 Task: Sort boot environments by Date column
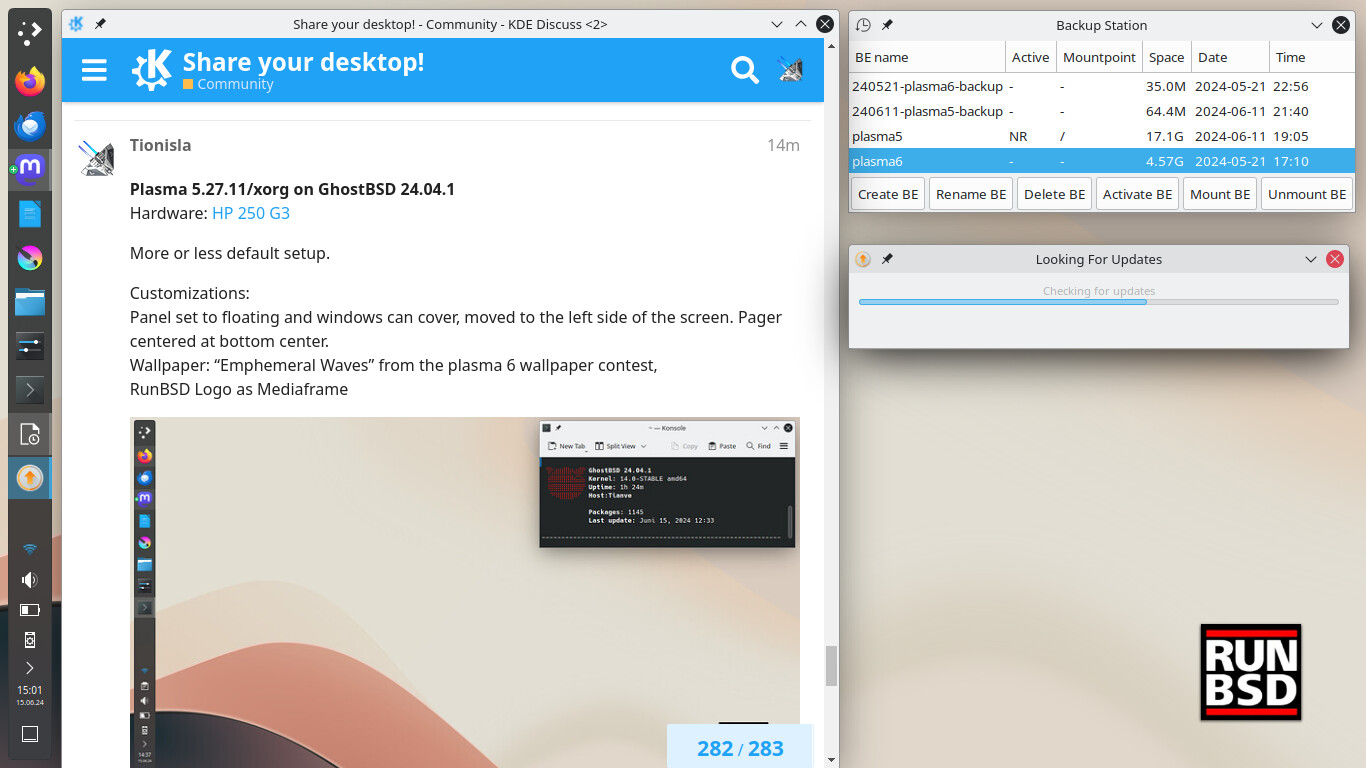point(1228,57)
